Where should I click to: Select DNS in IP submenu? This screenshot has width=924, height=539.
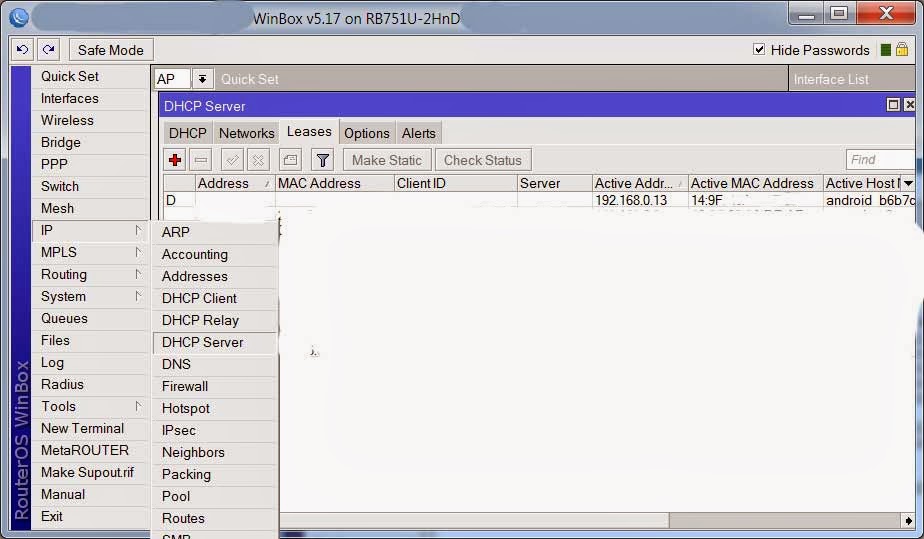(x=214, y=364)
